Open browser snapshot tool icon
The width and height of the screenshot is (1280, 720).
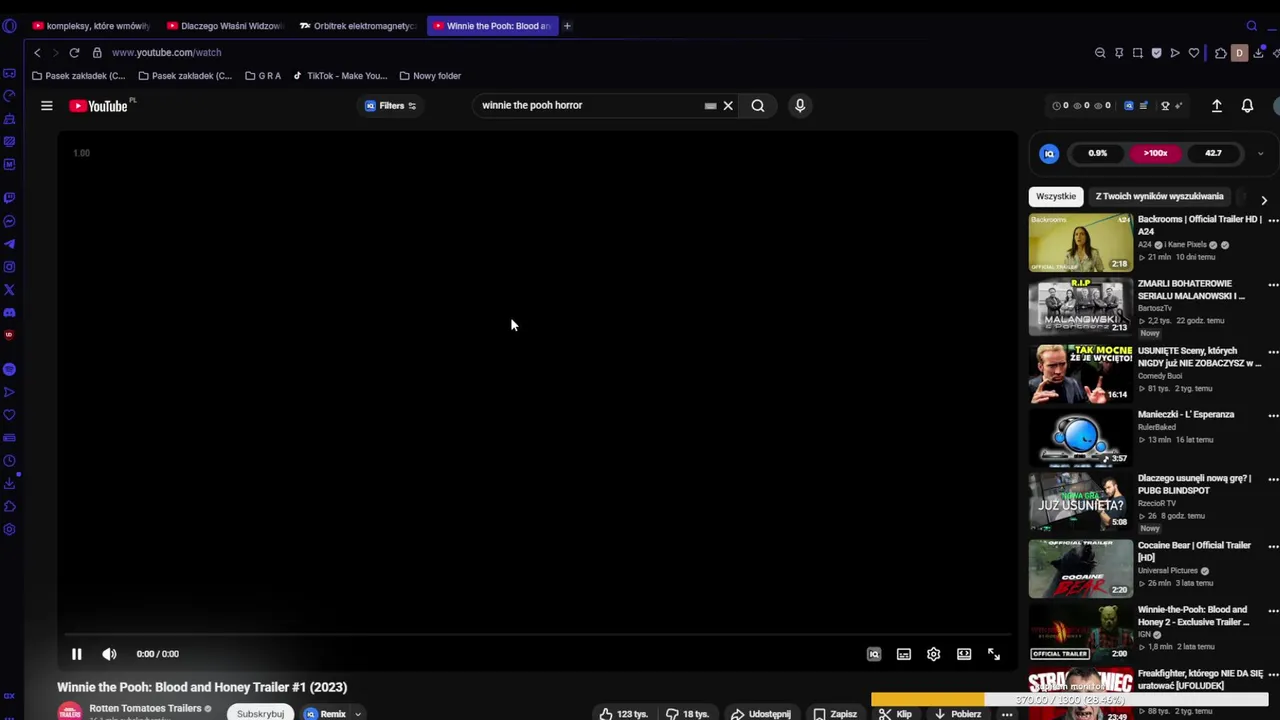click(1138, 53)
